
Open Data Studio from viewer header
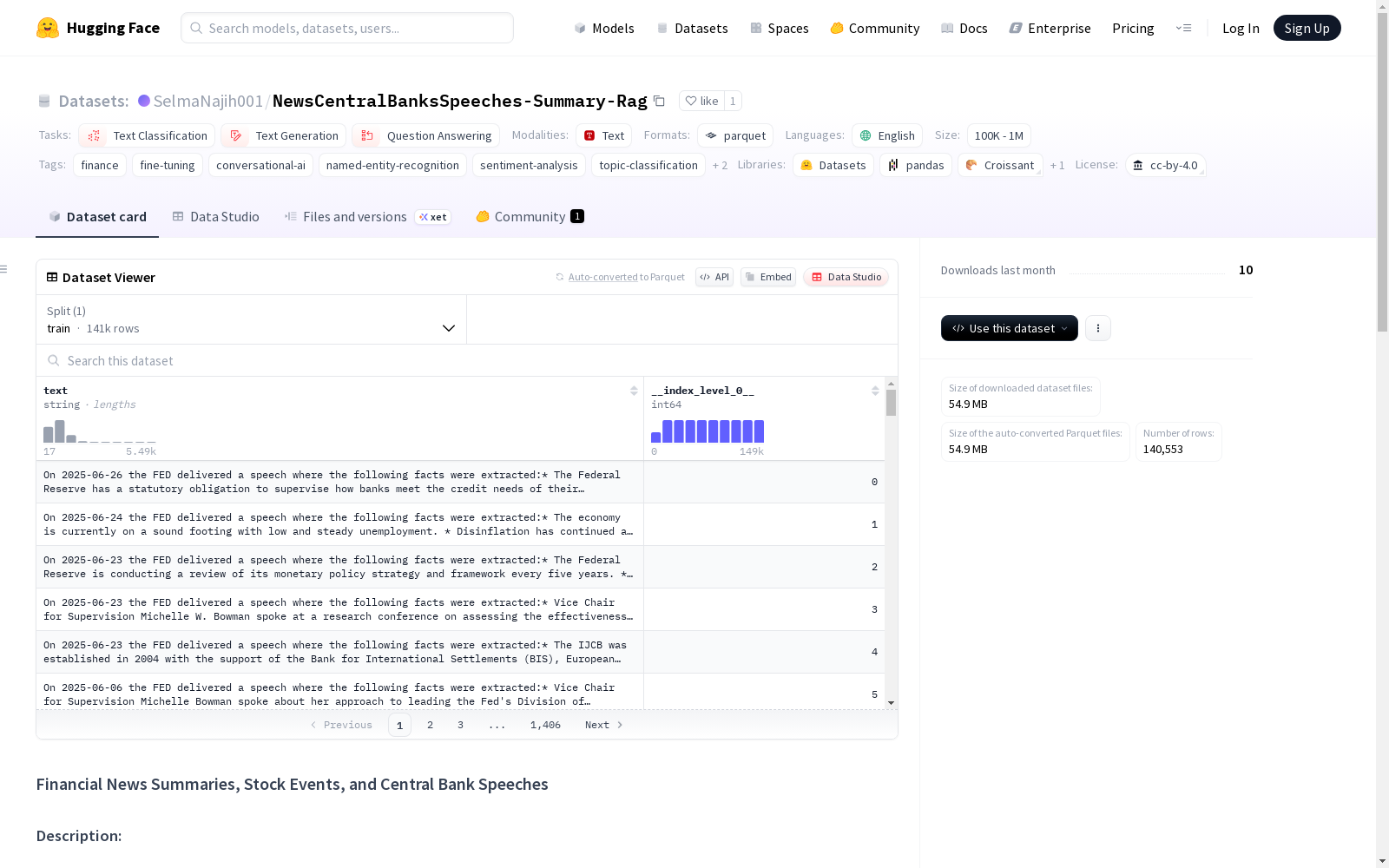(x=846, y=277)
